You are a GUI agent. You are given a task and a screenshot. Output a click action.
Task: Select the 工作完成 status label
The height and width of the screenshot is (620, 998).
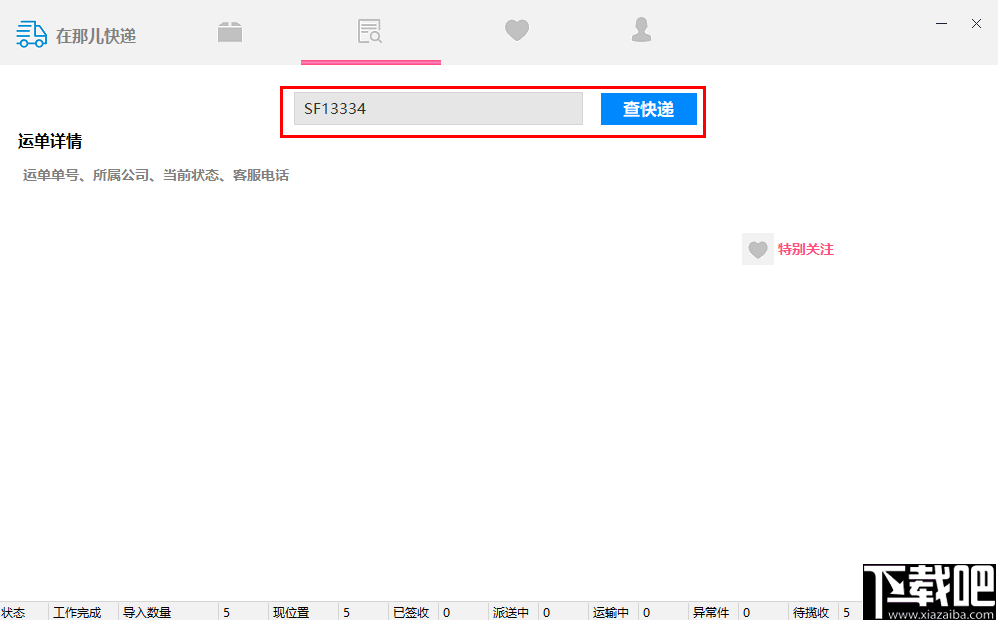(78, 612)
